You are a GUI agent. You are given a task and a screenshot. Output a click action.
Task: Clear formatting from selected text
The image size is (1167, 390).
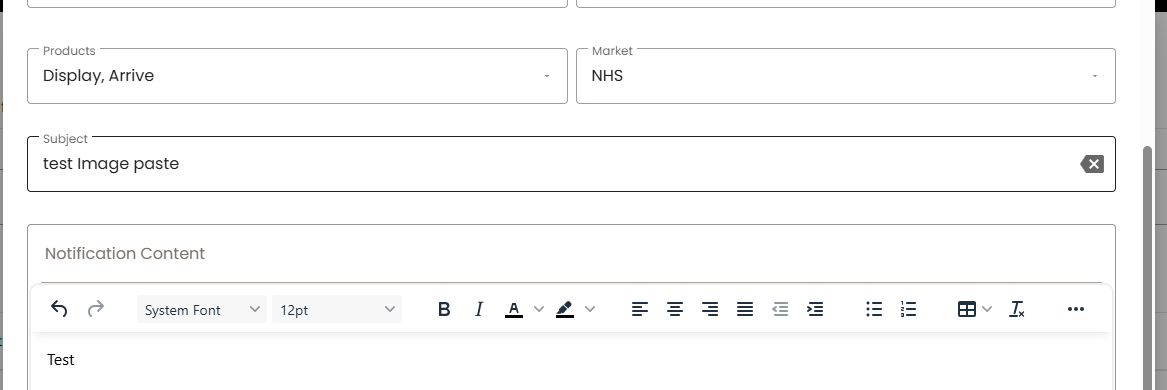pos(1017,309)
